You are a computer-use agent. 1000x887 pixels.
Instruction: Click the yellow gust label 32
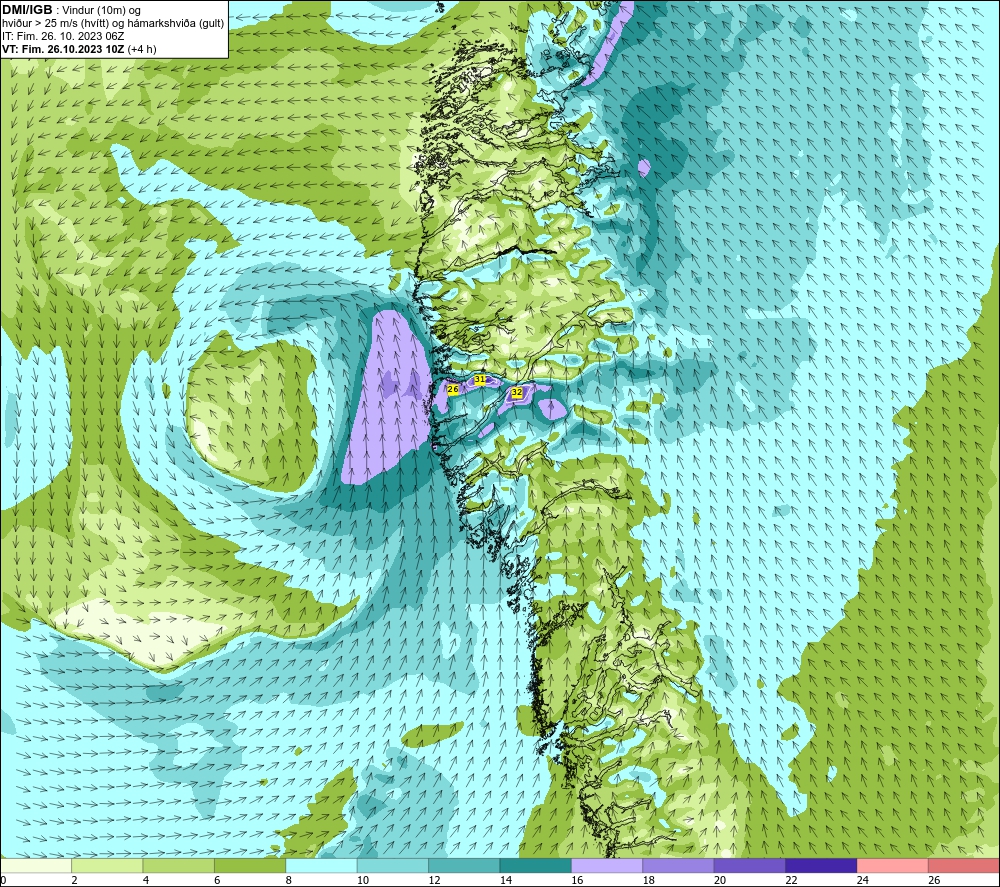(517, 392)
